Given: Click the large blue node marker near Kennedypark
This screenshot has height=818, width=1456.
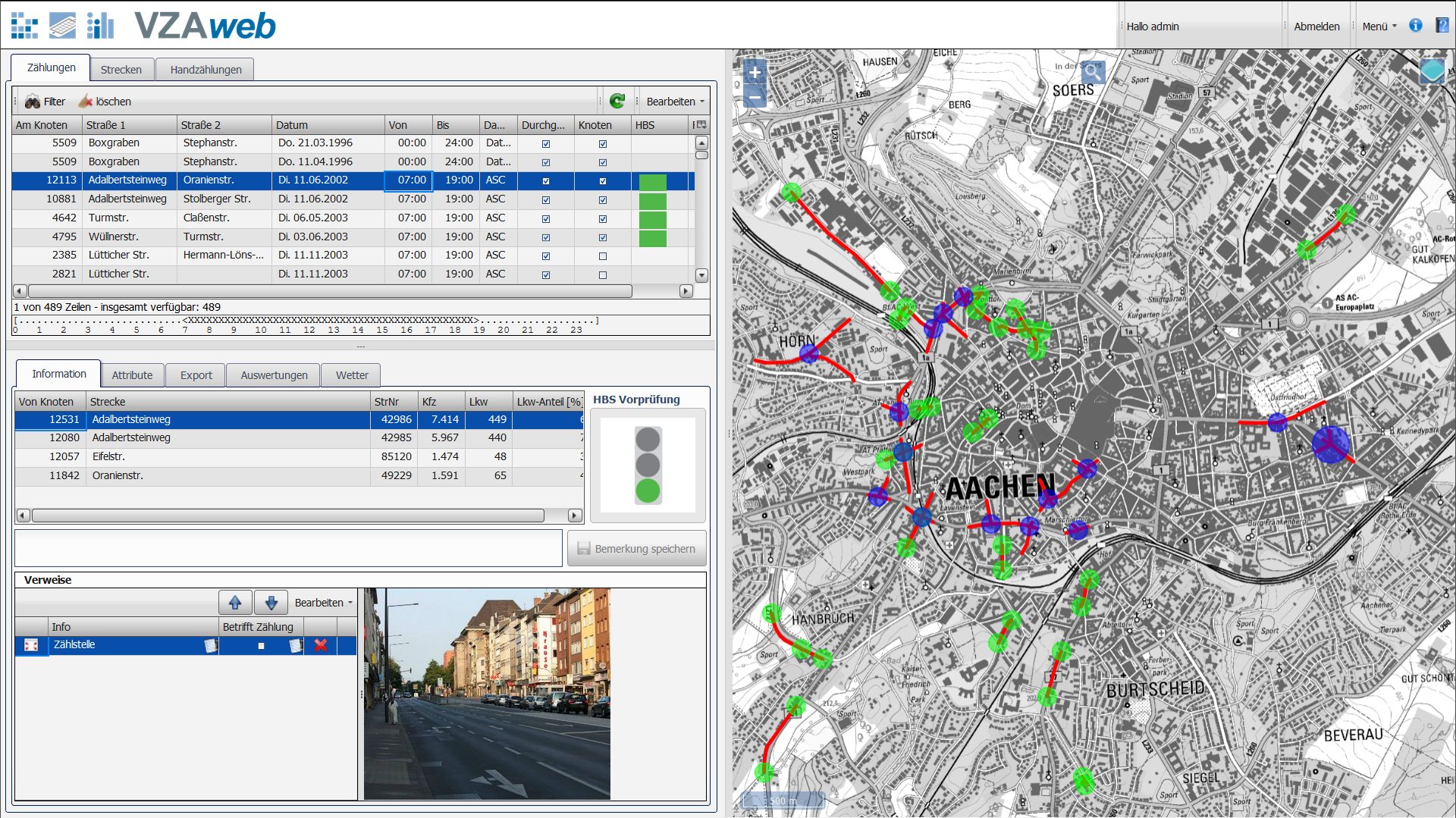Looking at the screenshot, I should (1330, 444).
